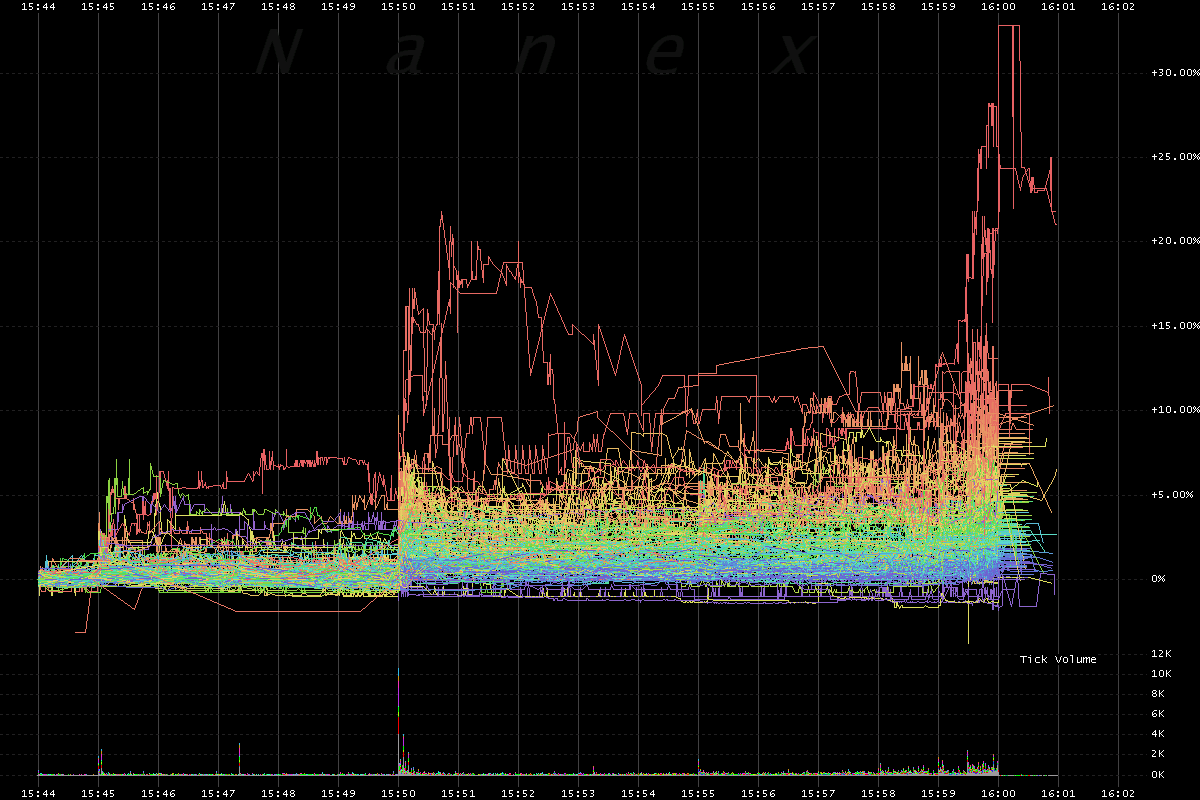Select 16:02 on the top time axis
1200x800 pixels.
1118,6
